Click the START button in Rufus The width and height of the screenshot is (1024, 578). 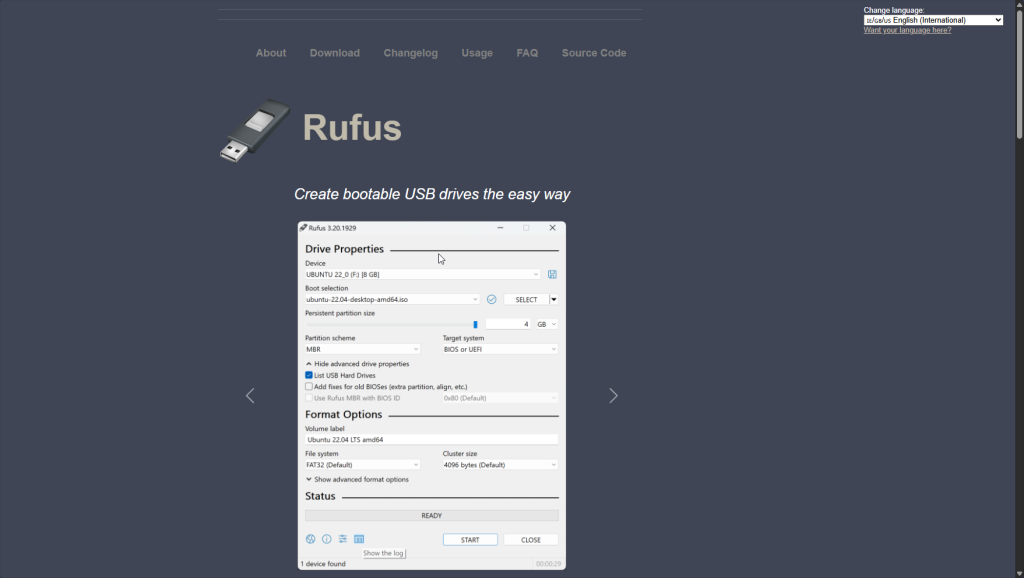click(470, 540)
